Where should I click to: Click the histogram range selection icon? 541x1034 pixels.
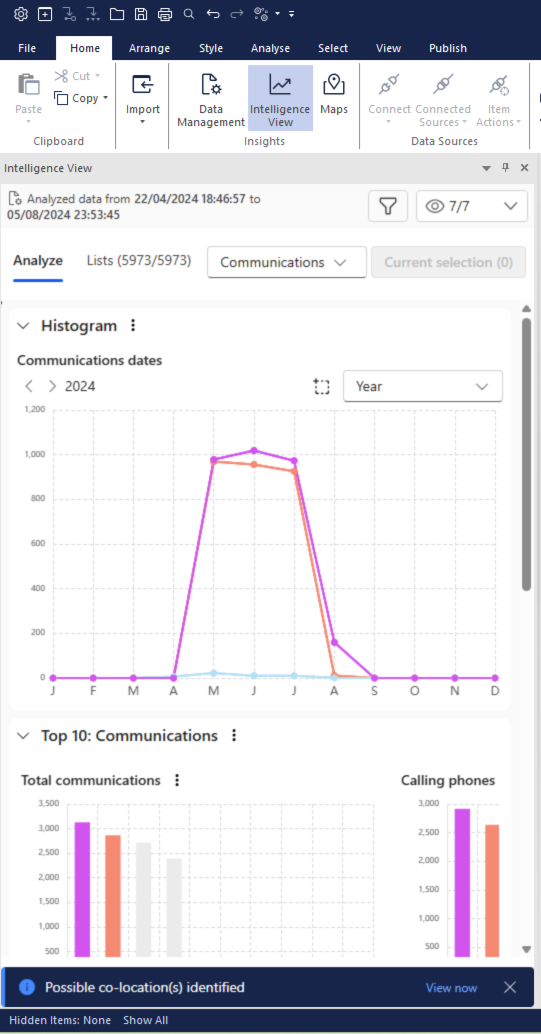coord(321,386)
